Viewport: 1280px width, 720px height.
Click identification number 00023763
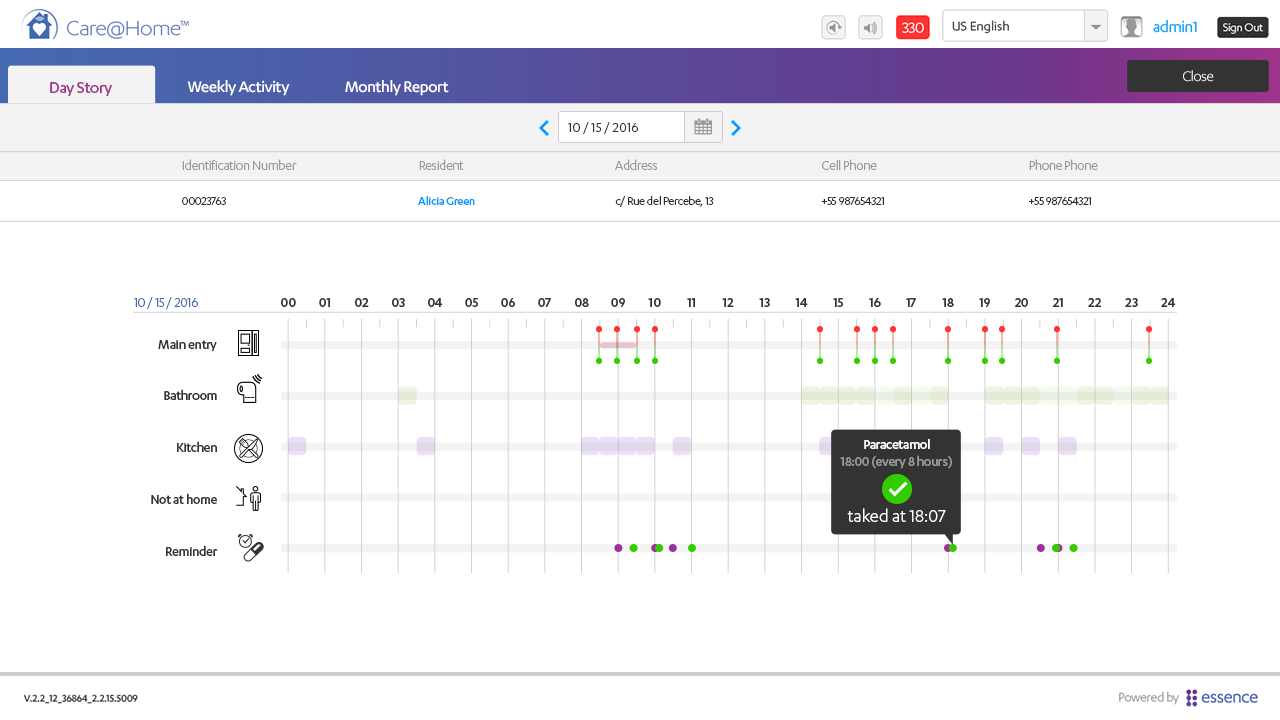point(204,201)
